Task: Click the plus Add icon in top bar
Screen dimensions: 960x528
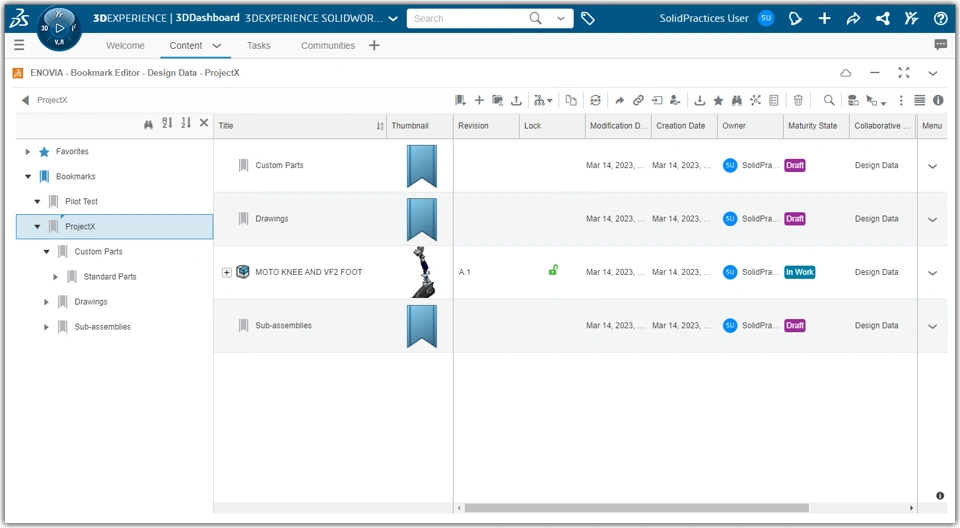Action: (824, 18)
